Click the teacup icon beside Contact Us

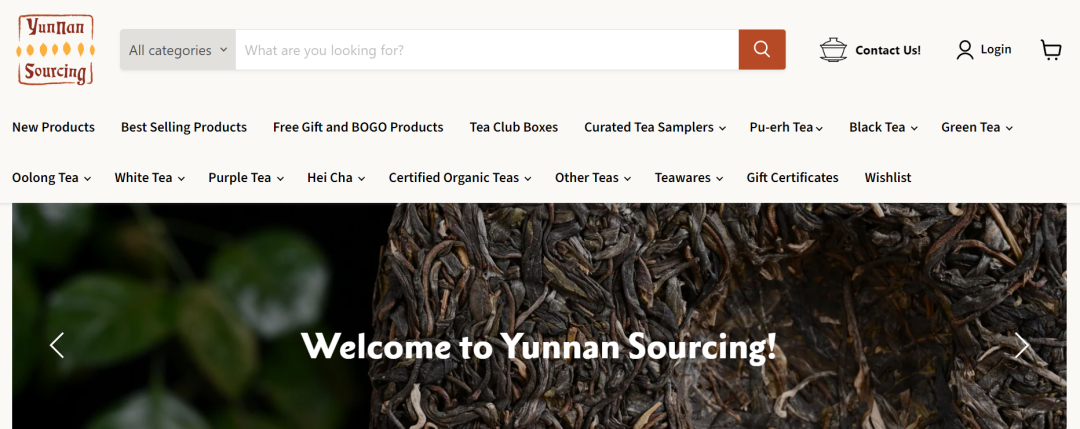(833, 50)
